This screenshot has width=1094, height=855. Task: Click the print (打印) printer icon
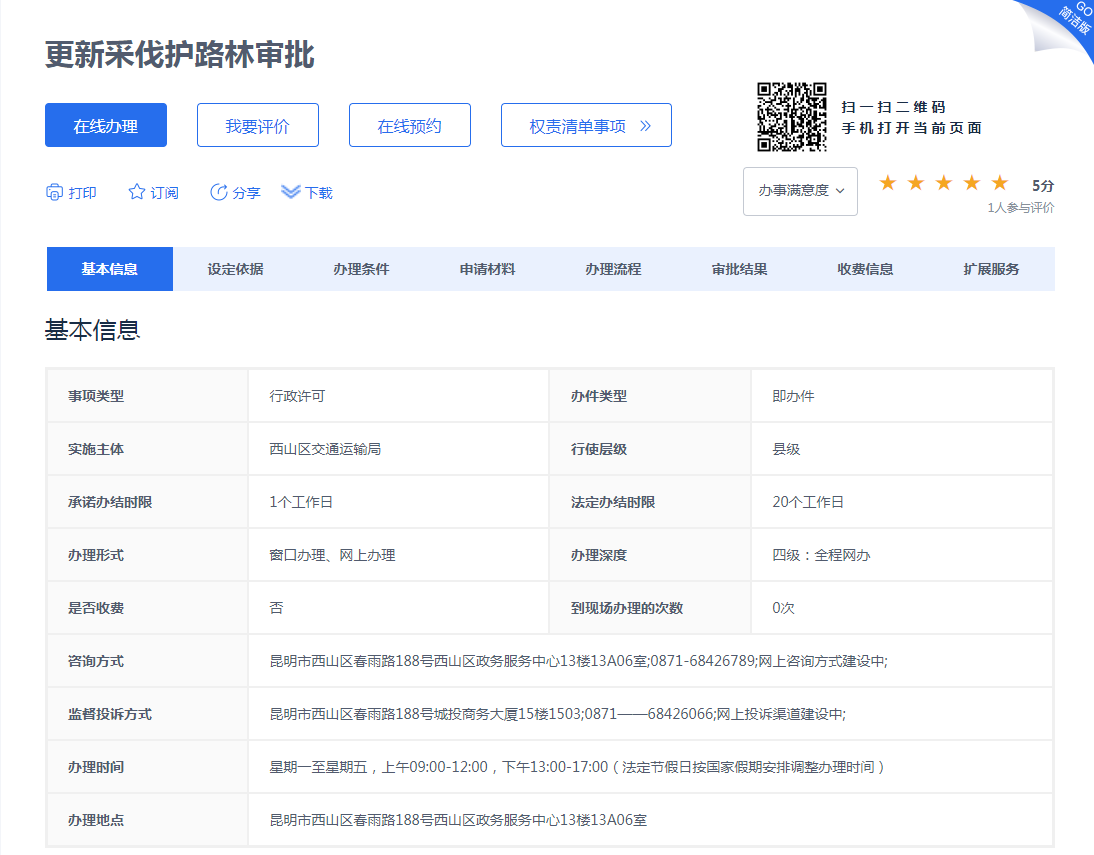(54, 192)
